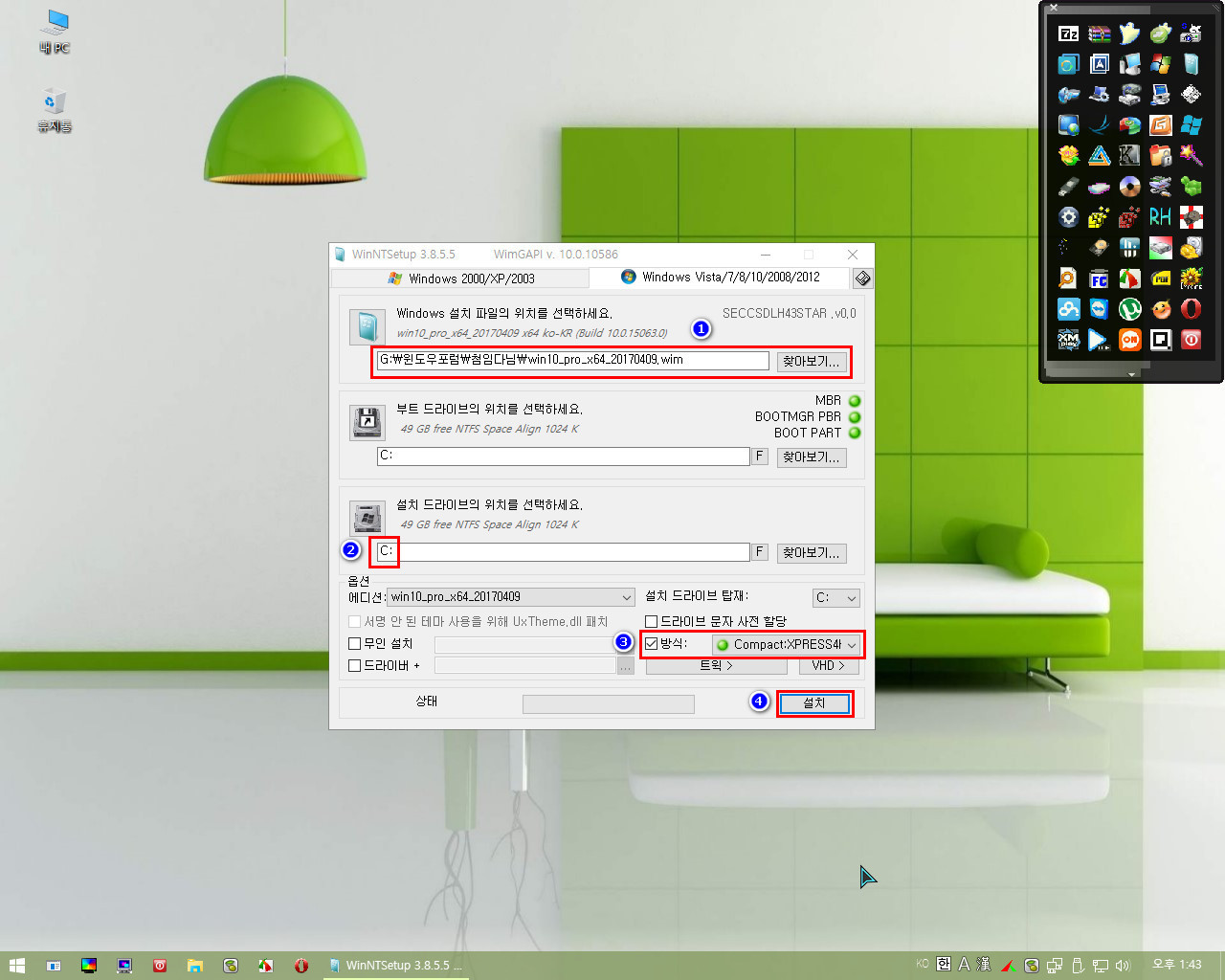Viewport: 1225px width, 980px height.
Task: Click 찾아보기 for the install drive
Action: pyautogui.click(x=812, y=552)
